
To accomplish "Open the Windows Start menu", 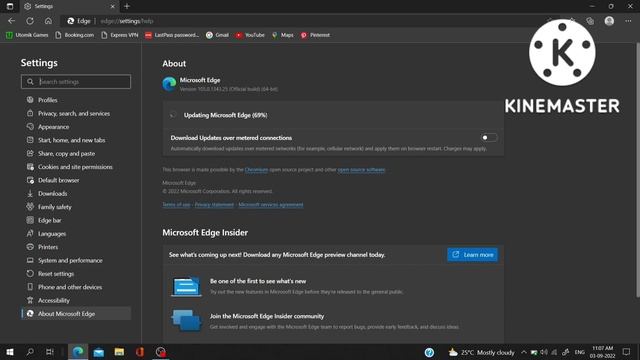I will [10, 352].
